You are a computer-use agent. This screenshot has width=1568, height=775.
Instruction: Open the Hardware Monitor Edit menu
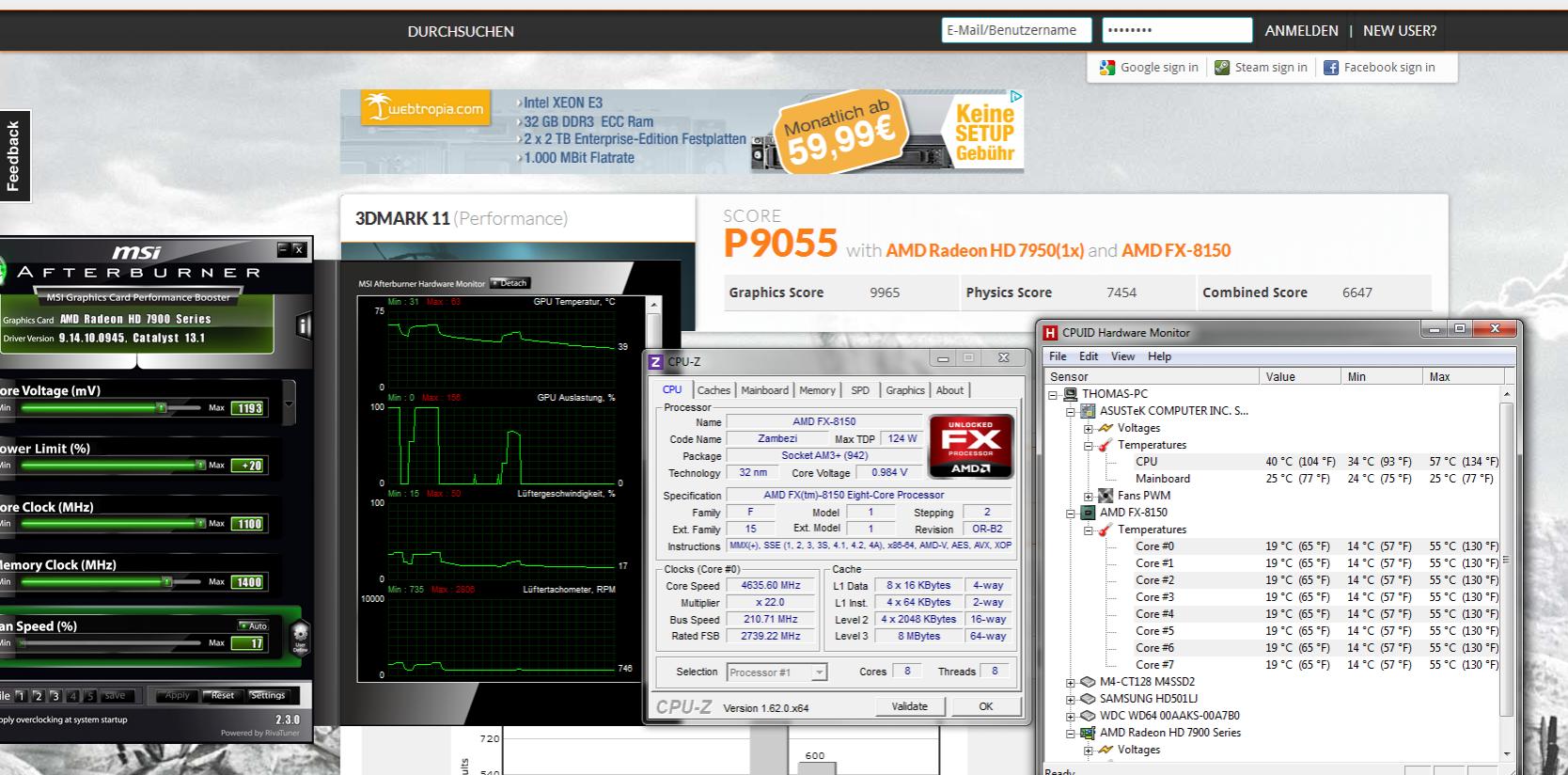(x=1089, y=356)
